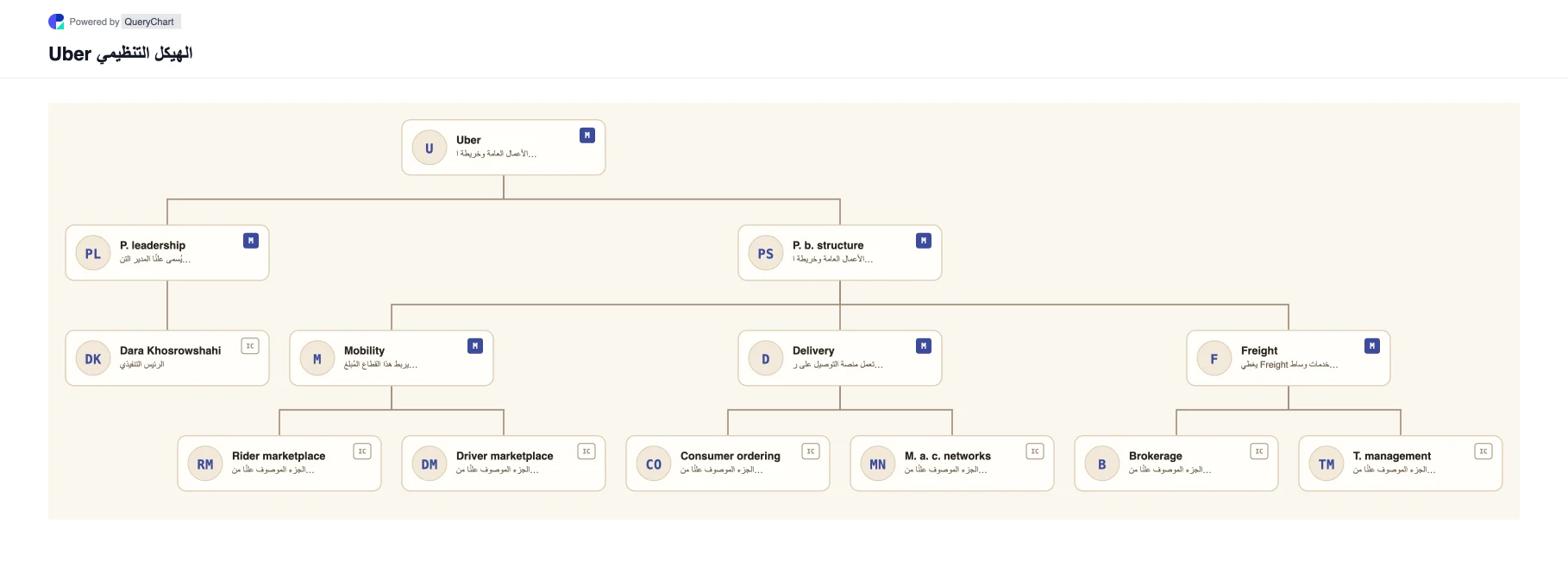Click the M badge on Uber card

tap(587, 136)
